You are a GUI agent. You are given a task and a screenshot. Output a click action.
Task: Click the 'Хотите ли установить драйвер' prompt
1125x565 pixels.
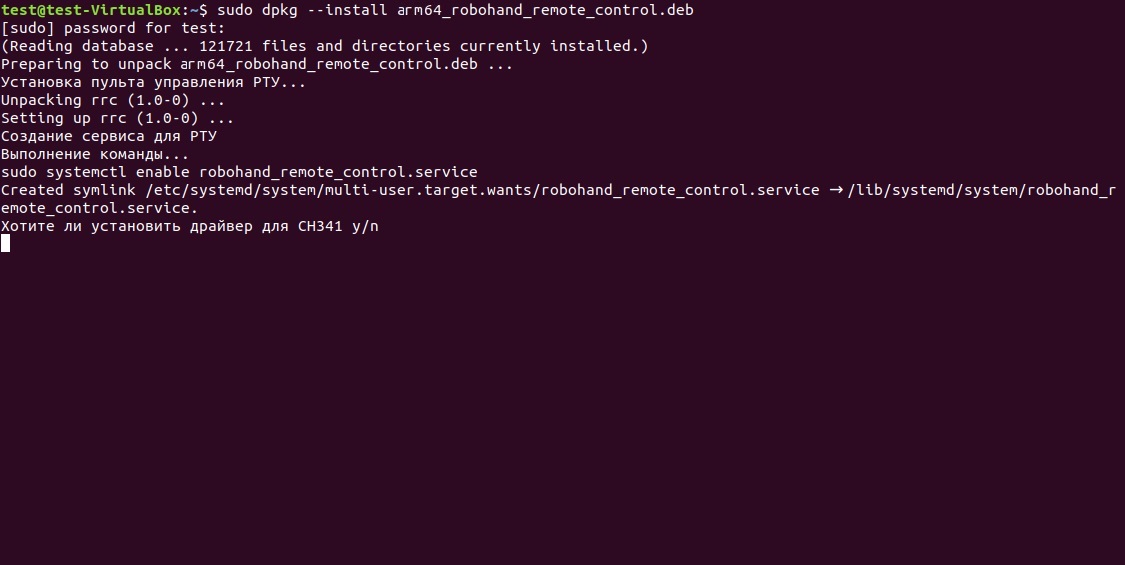[127, 225]
